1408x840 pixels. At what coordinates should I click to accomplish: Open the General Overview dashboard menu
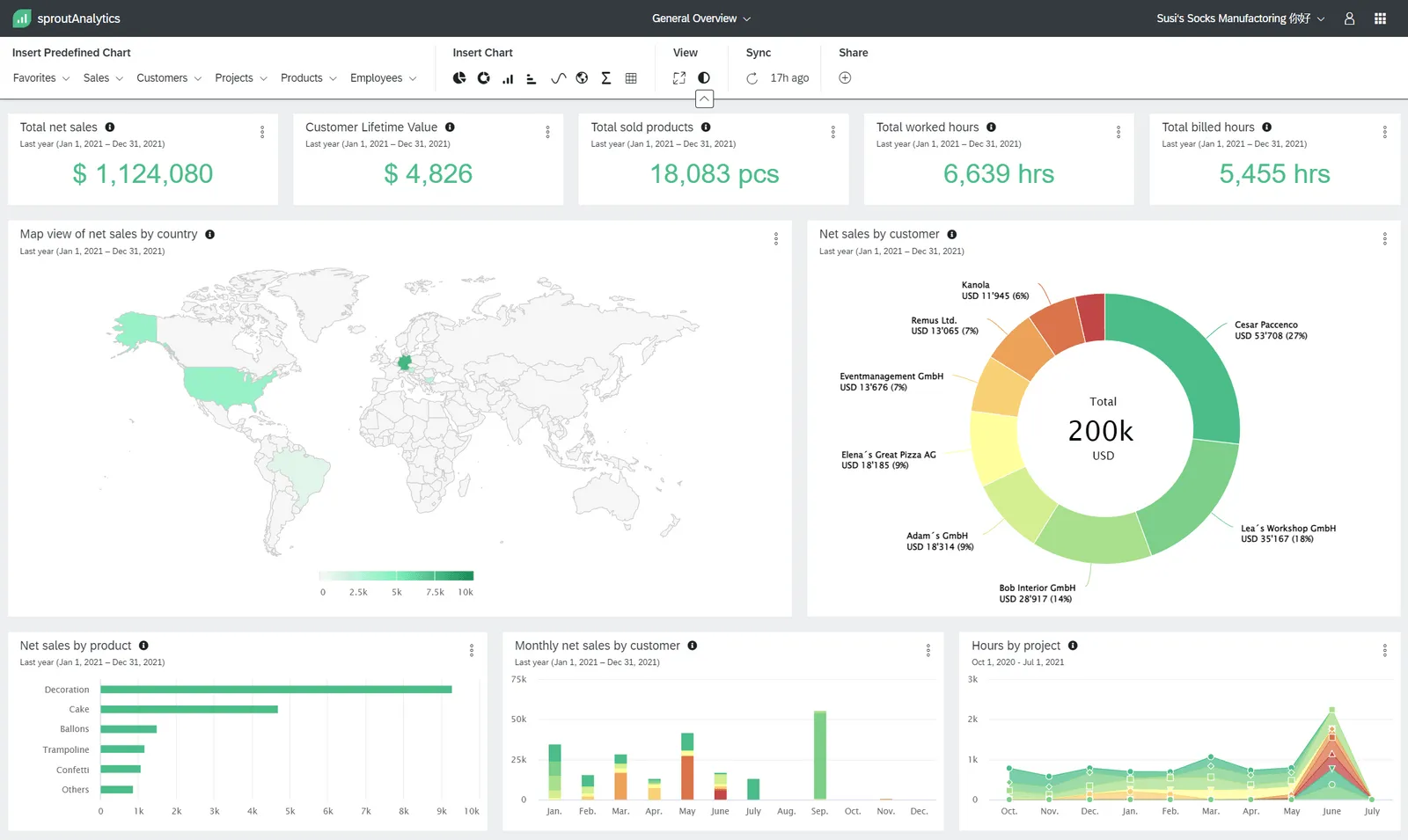[701, 18]
